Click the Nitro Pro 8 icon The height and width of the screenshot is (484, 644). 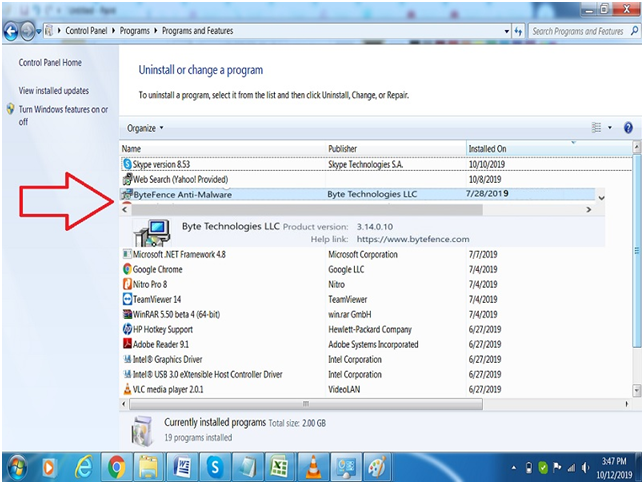pos(127,284)
